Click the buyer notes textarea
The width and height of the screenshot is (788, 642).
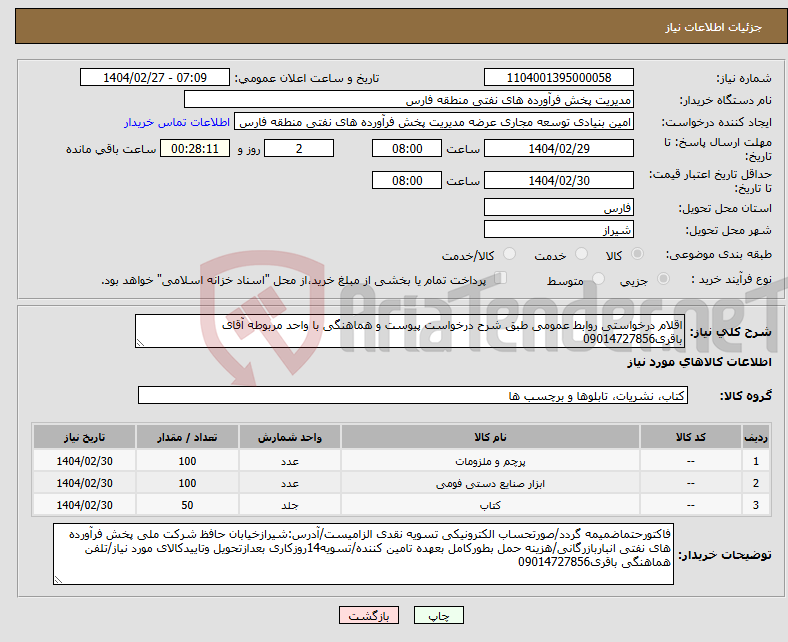click(x=363, y=554)
